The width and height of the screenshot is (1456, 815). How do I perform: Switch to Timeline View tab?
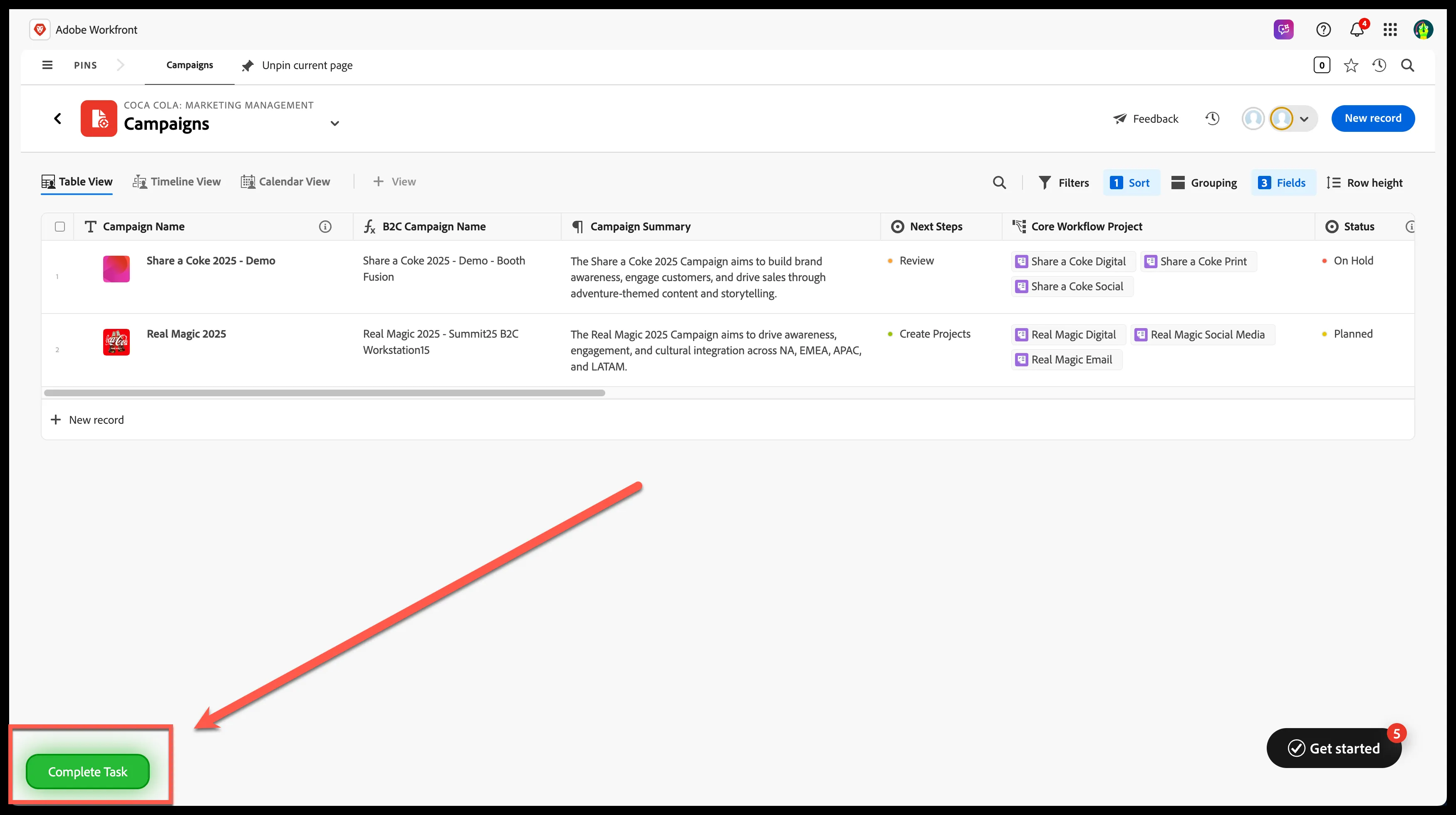[177, 182]
